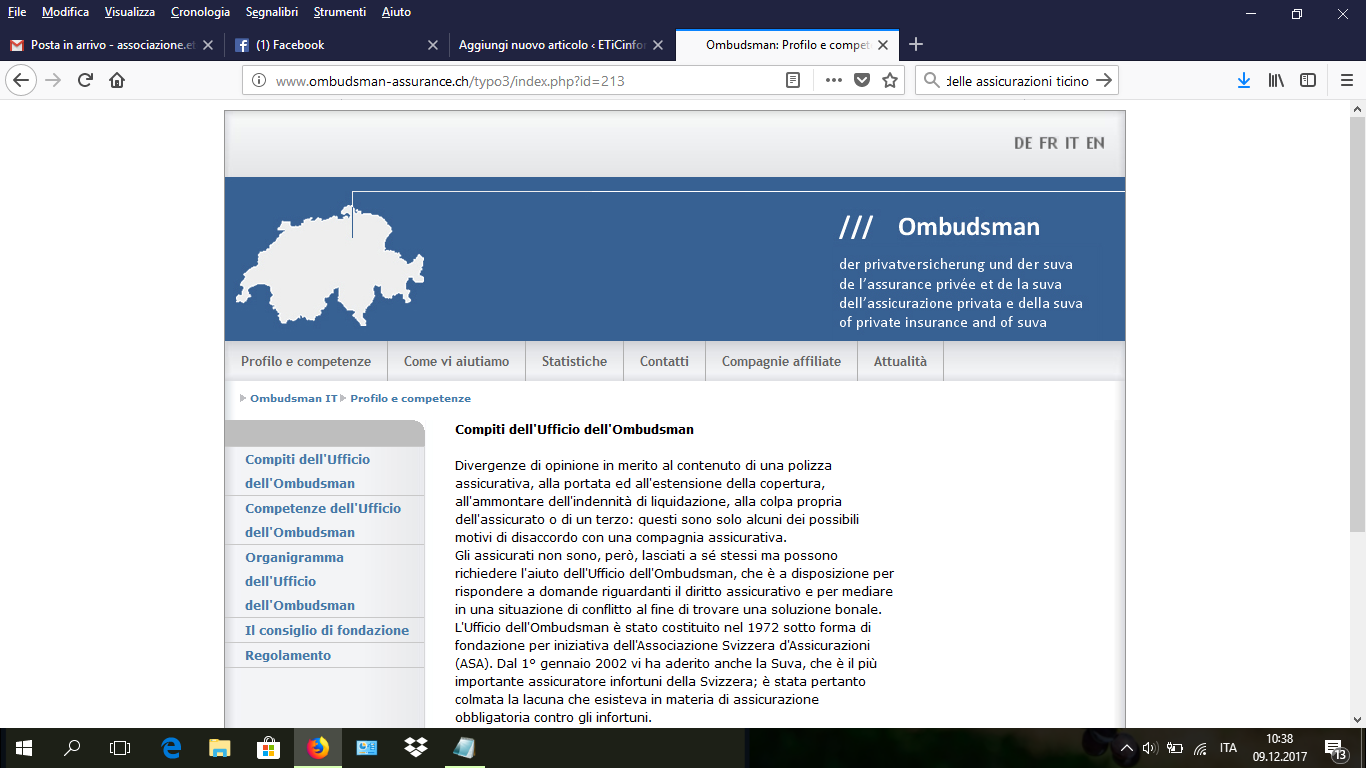Click the URL address bar field

pyautogui.click(x=525, y=81)
